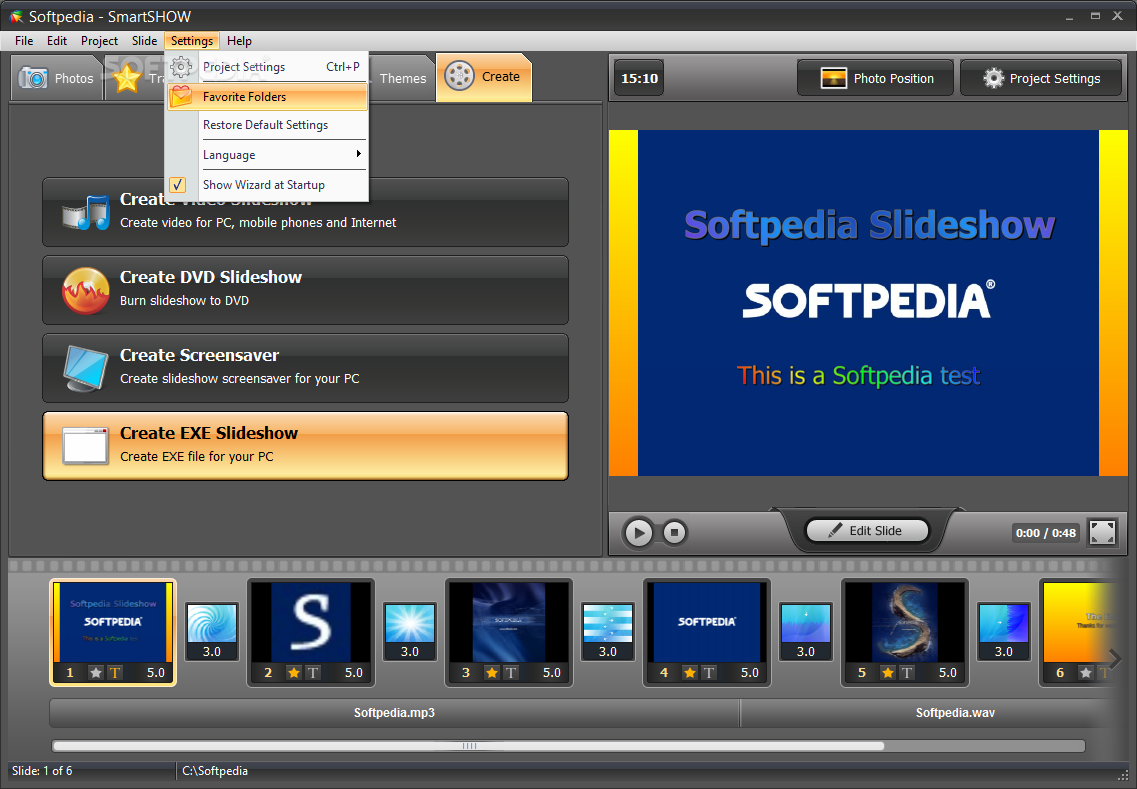Viewport: 1137px width, 789px height.
Task: Click Create EXE Slideshow button
Action: click(x=305, y=446)
